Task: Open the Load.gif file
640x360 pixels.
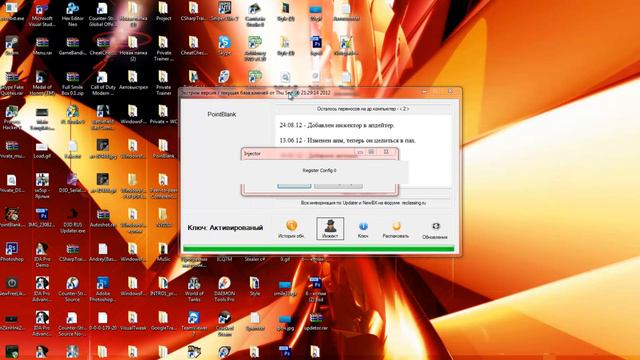Action: (42, 150)
